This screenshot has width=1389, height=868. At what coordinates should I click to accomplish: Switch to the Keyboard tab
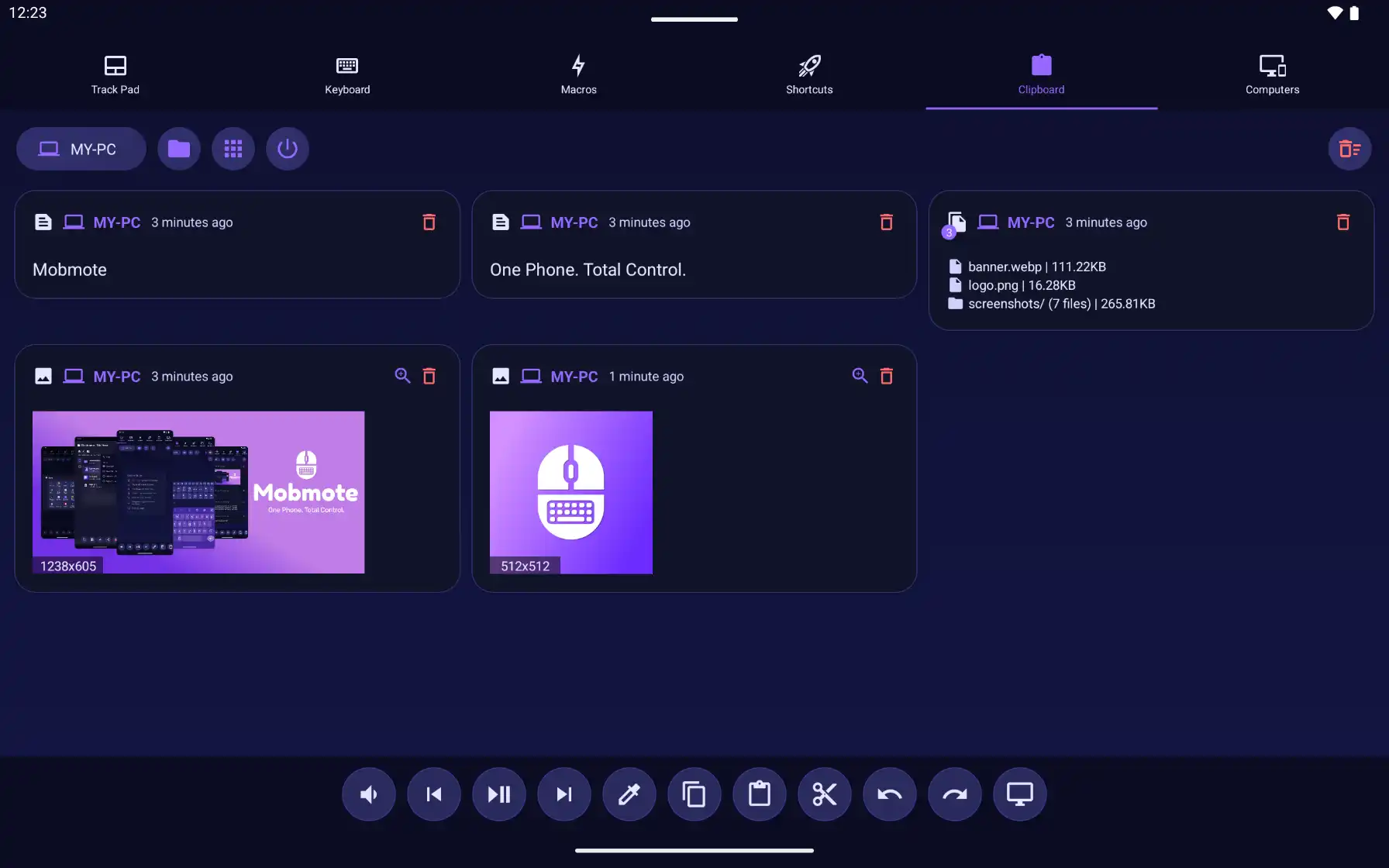pyautogui.click(x=346, y=74)
